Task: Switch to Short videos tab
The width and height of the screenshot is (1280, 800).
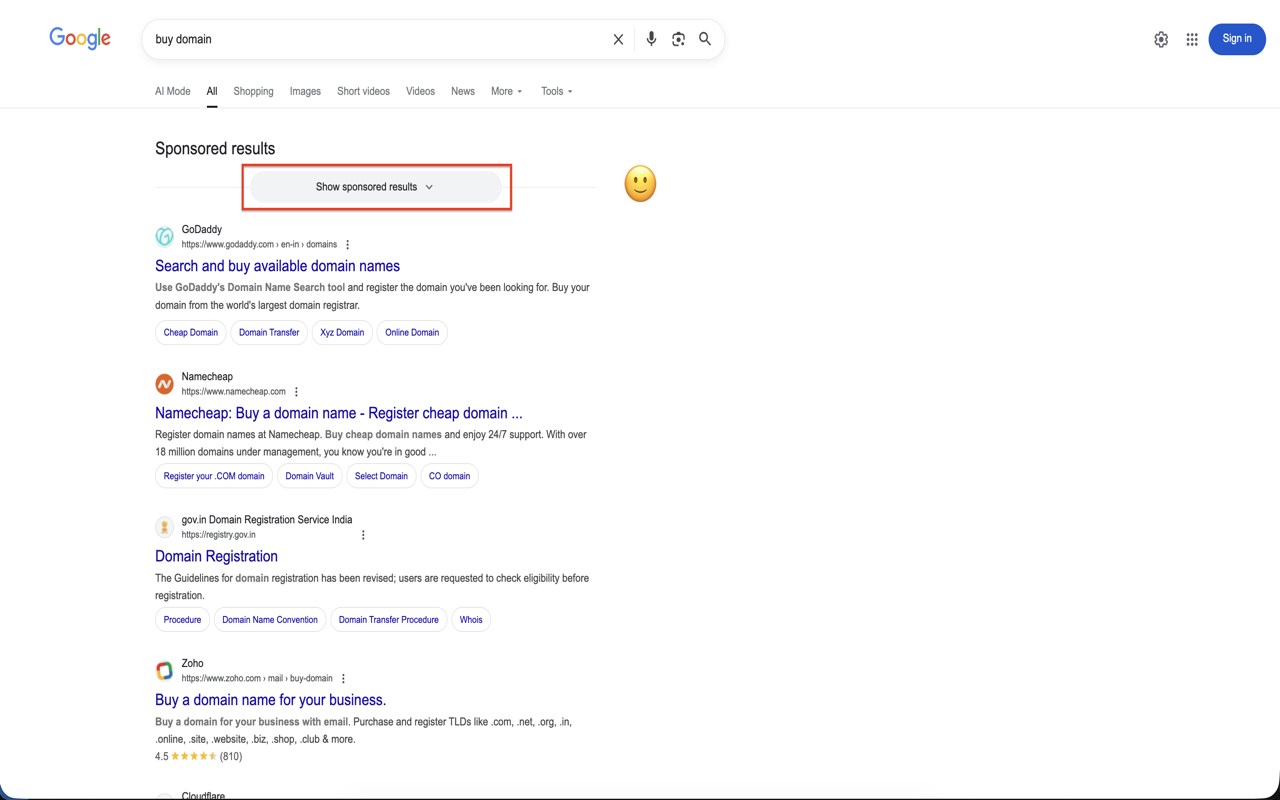Action: click(363, 91)
